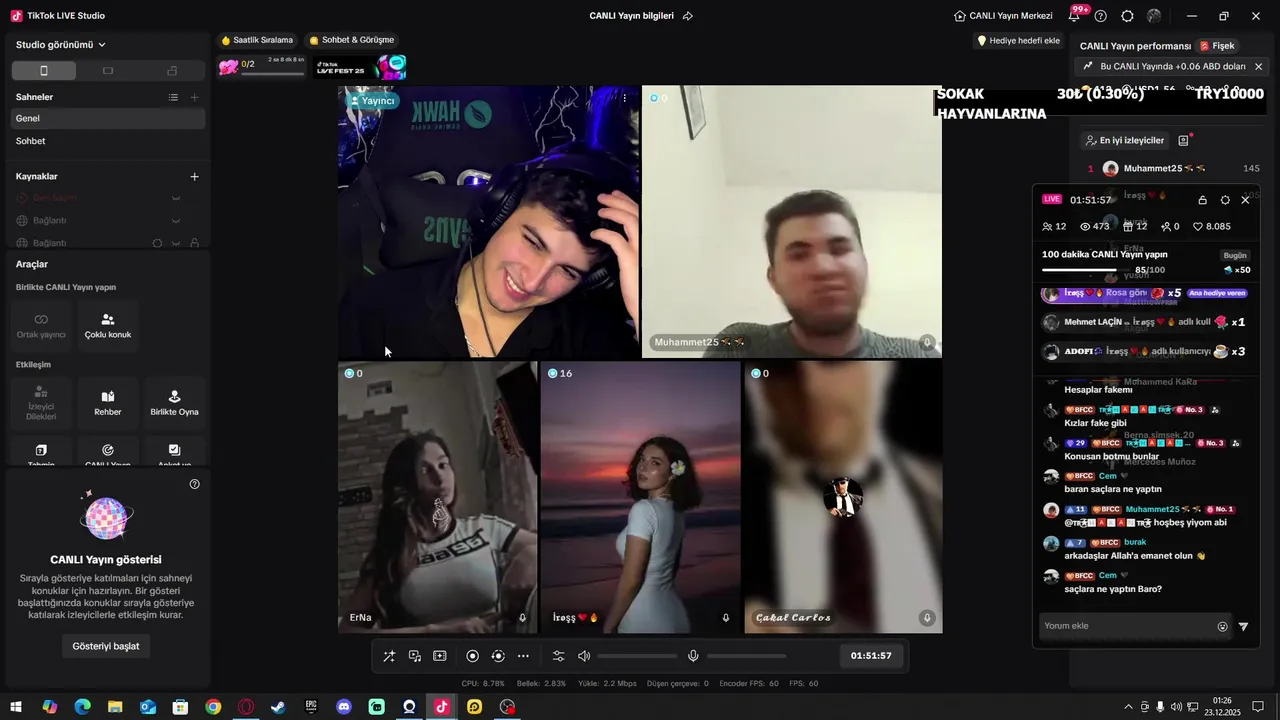Open notifications bell with 99+ badge

pos(1074,16)
